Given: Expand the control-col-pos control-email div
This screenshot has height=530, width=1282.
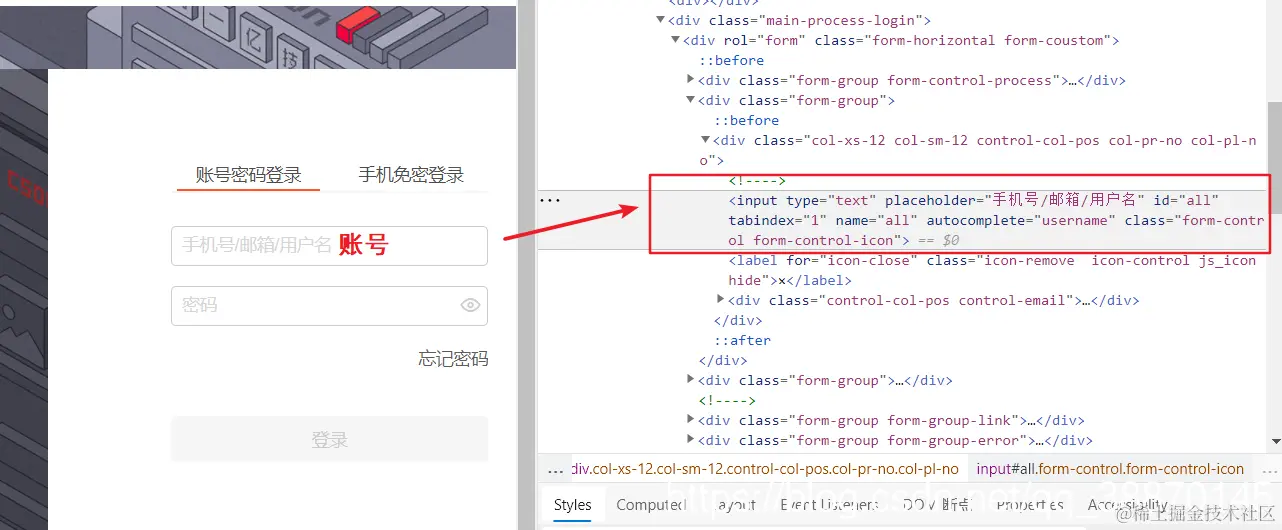Looking at the screenshot, I should tap(722, 300).
